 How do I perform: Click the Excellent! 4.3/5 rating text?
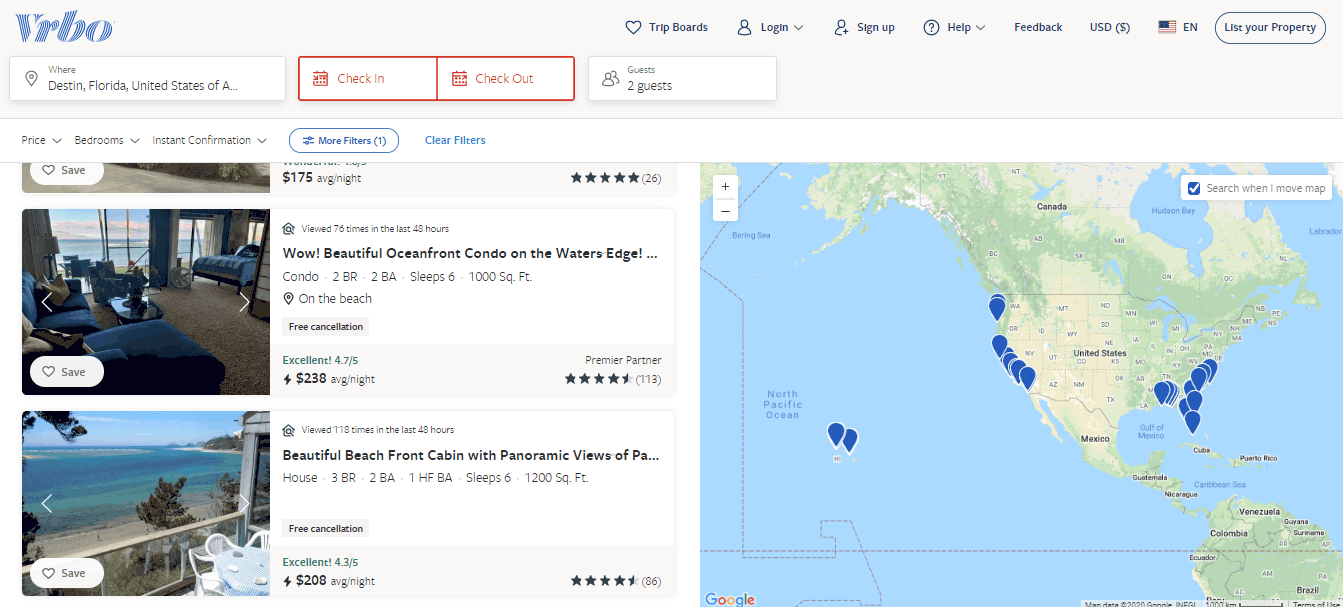(x=320, y=562)
